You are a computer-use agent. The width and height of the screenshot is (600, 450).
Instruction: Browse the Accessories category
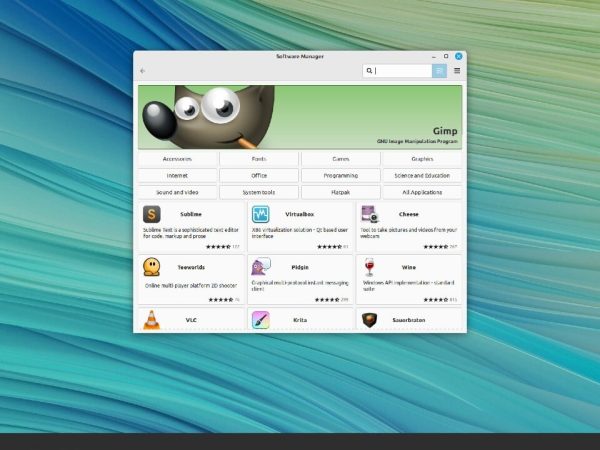(177, 159)
